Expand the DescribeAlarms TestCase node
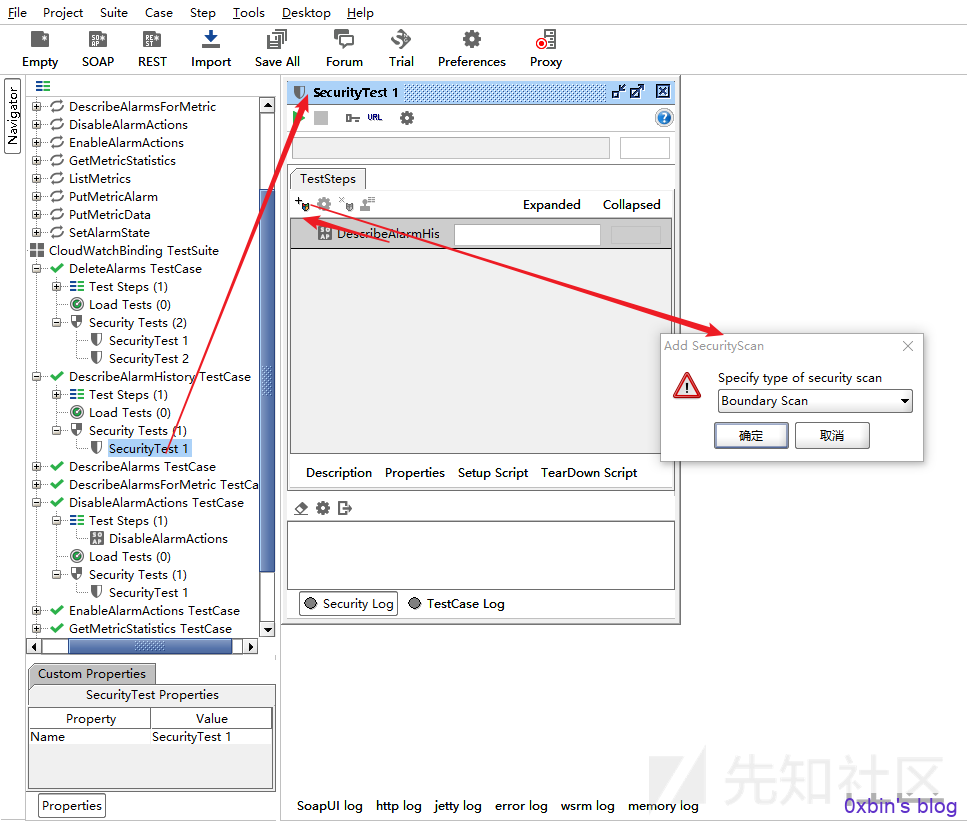Image resolution: width=967 pixels, height=821 pixels. click(36, 467)
